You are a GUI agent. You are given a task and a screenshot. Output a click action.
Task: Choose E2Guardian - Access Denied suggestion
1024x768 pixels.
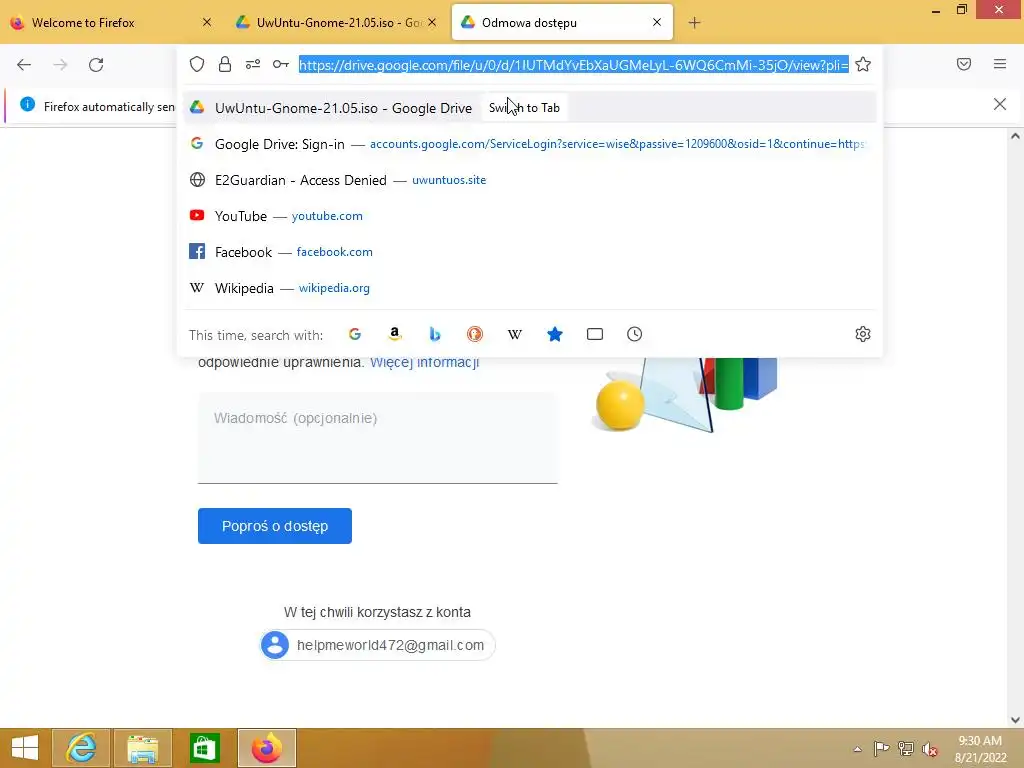click(x=530, y=180)
